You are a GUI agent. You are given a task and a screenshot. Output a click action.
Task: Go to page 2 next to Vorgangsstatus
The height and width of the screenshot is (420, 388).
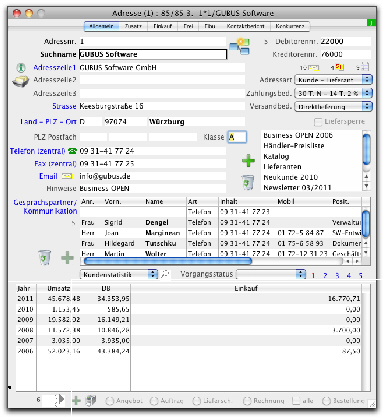point(325,276)
